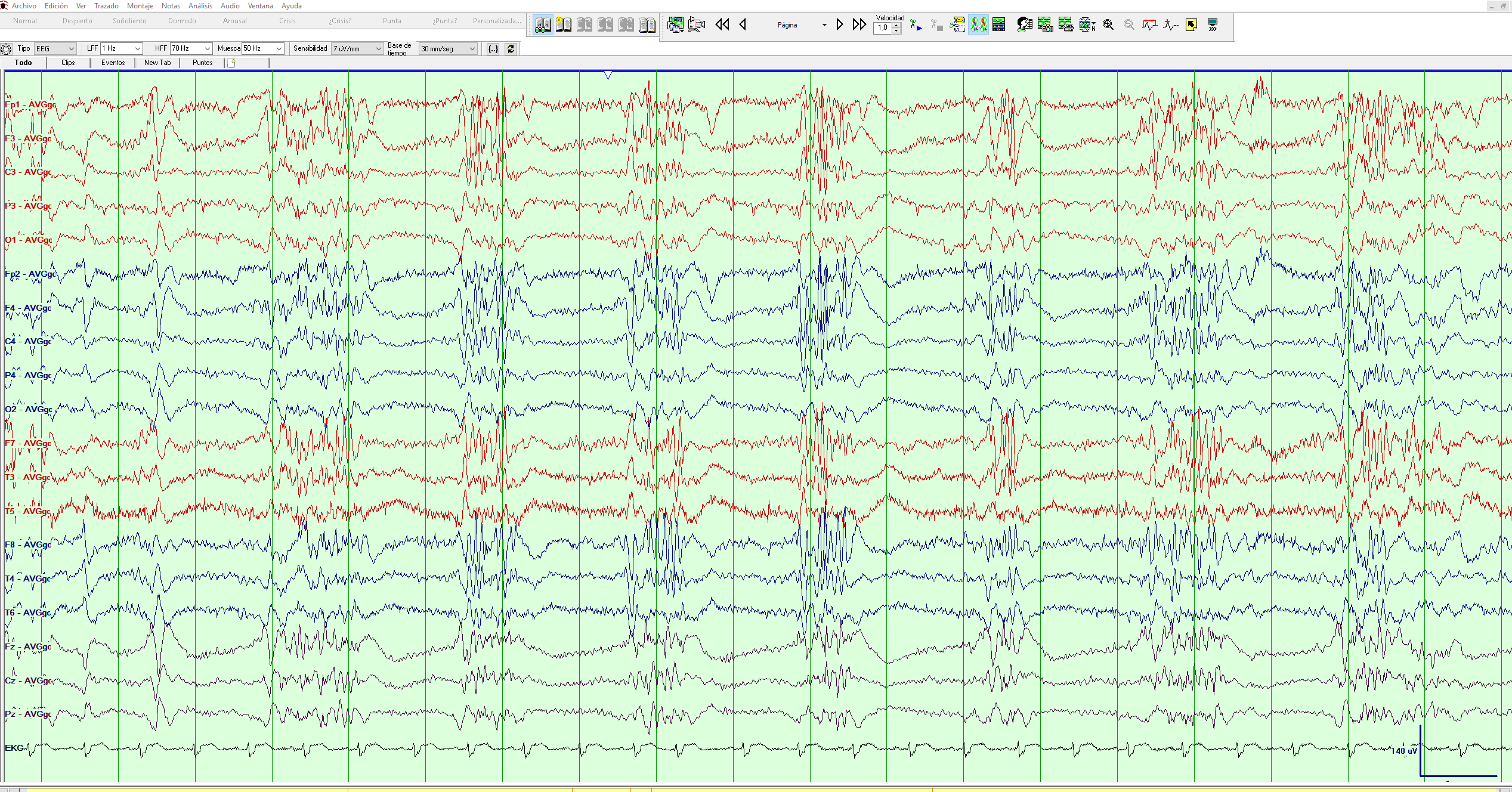Screen dimensions: 1512x792
Task: Decrease Velocidad with the down stepper
Action: point(896,31)
